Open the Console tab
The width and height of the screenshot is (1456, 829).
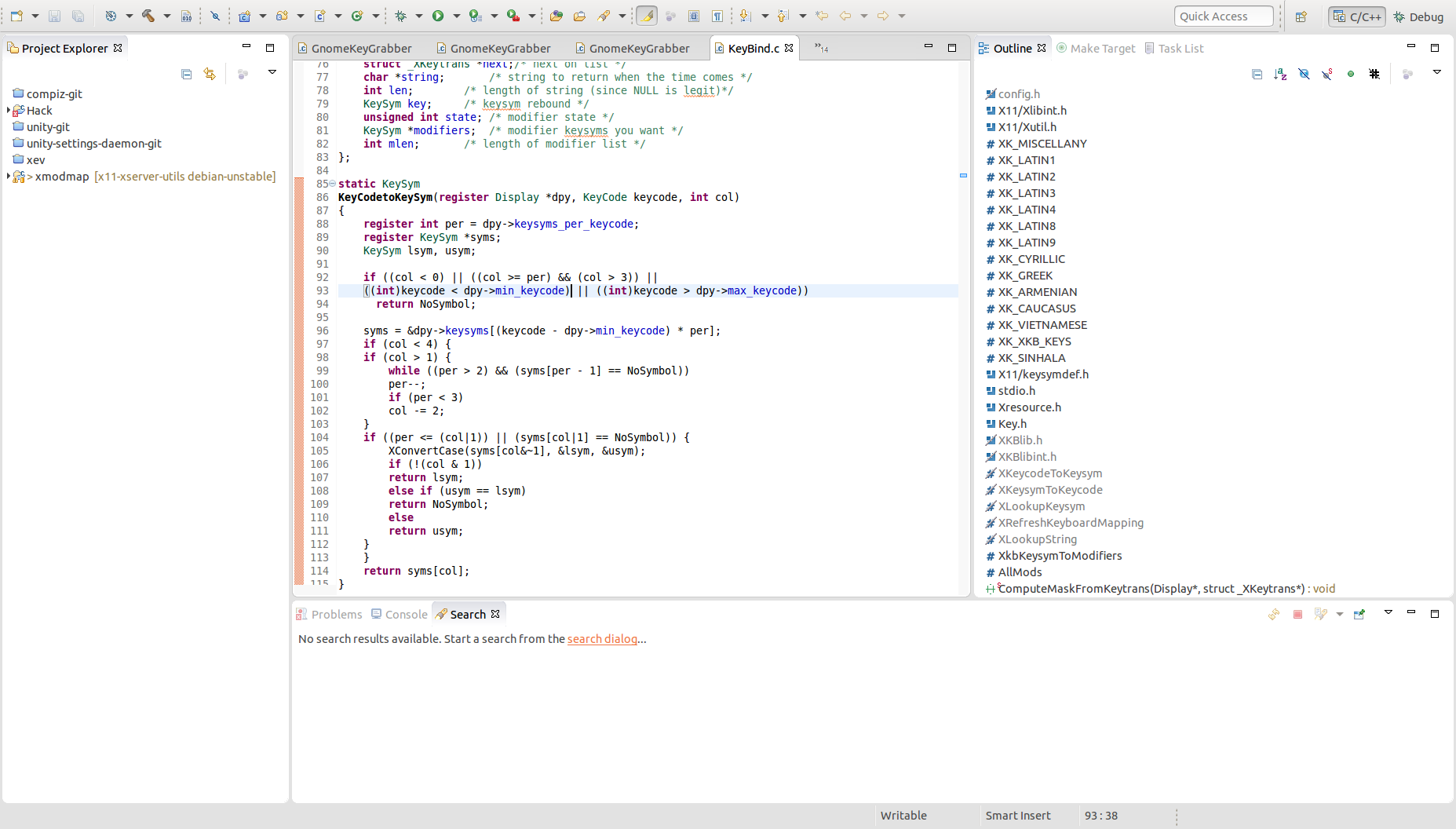(x=400, y=615)
